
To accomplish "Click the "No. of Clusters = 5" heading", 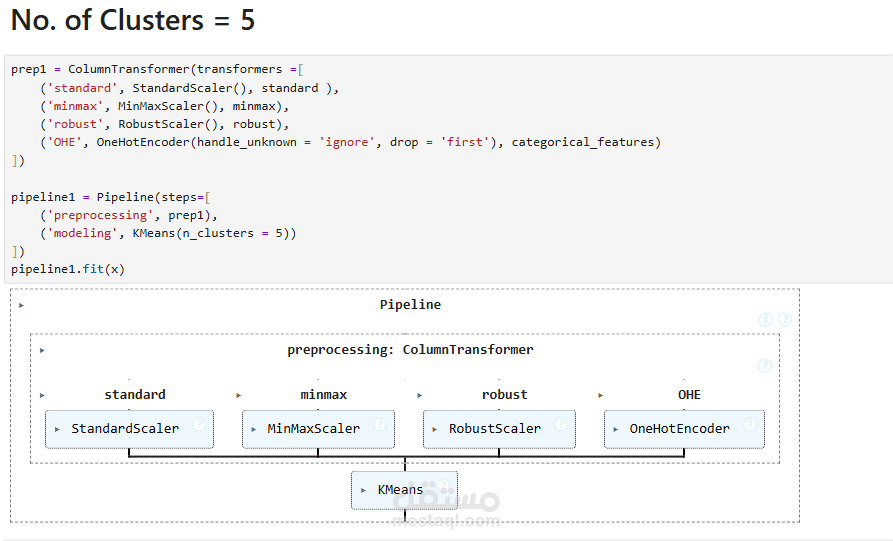I will coord(133,20).
